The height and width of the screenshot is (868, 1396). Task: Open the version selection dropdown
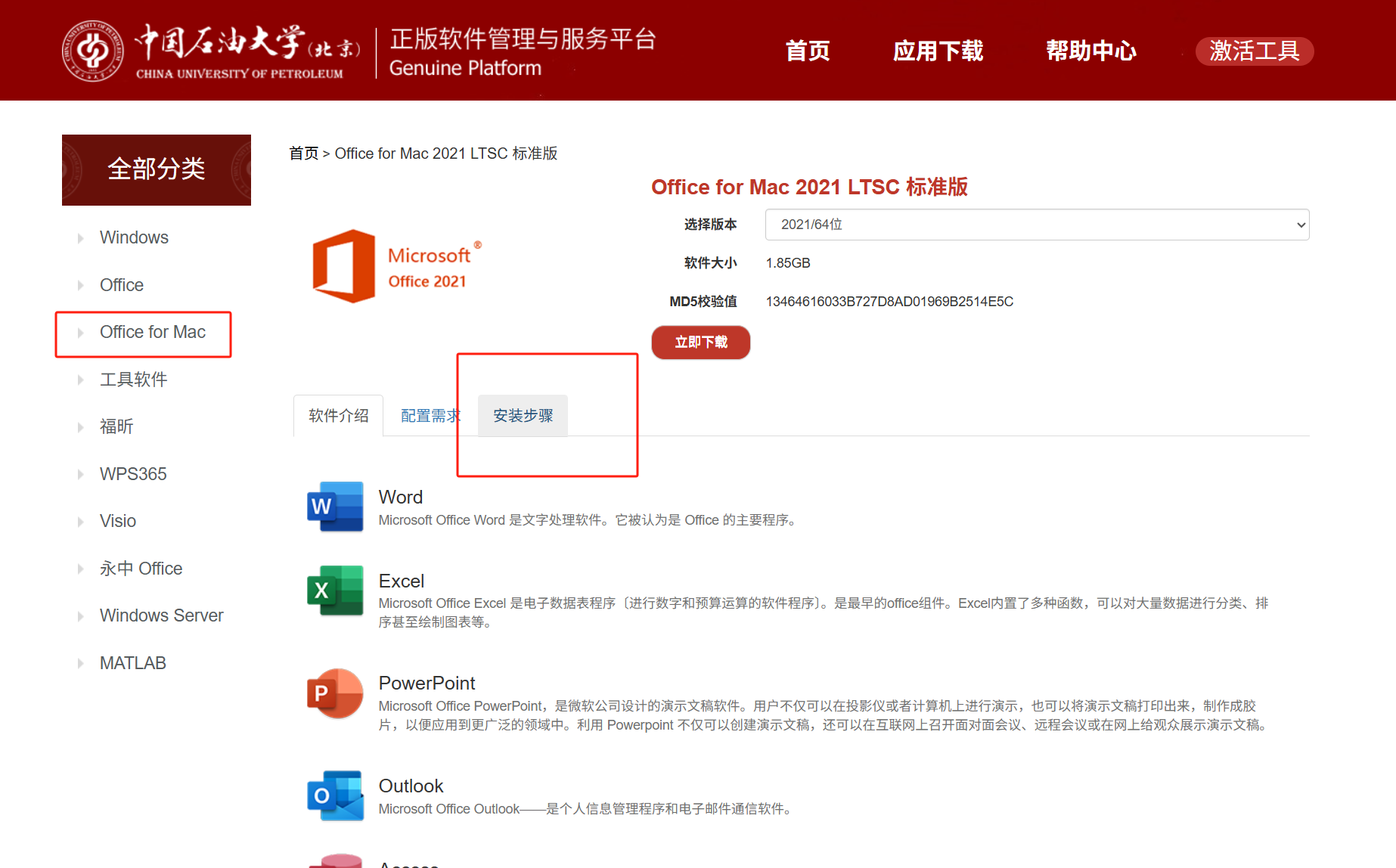[1036, 225]
